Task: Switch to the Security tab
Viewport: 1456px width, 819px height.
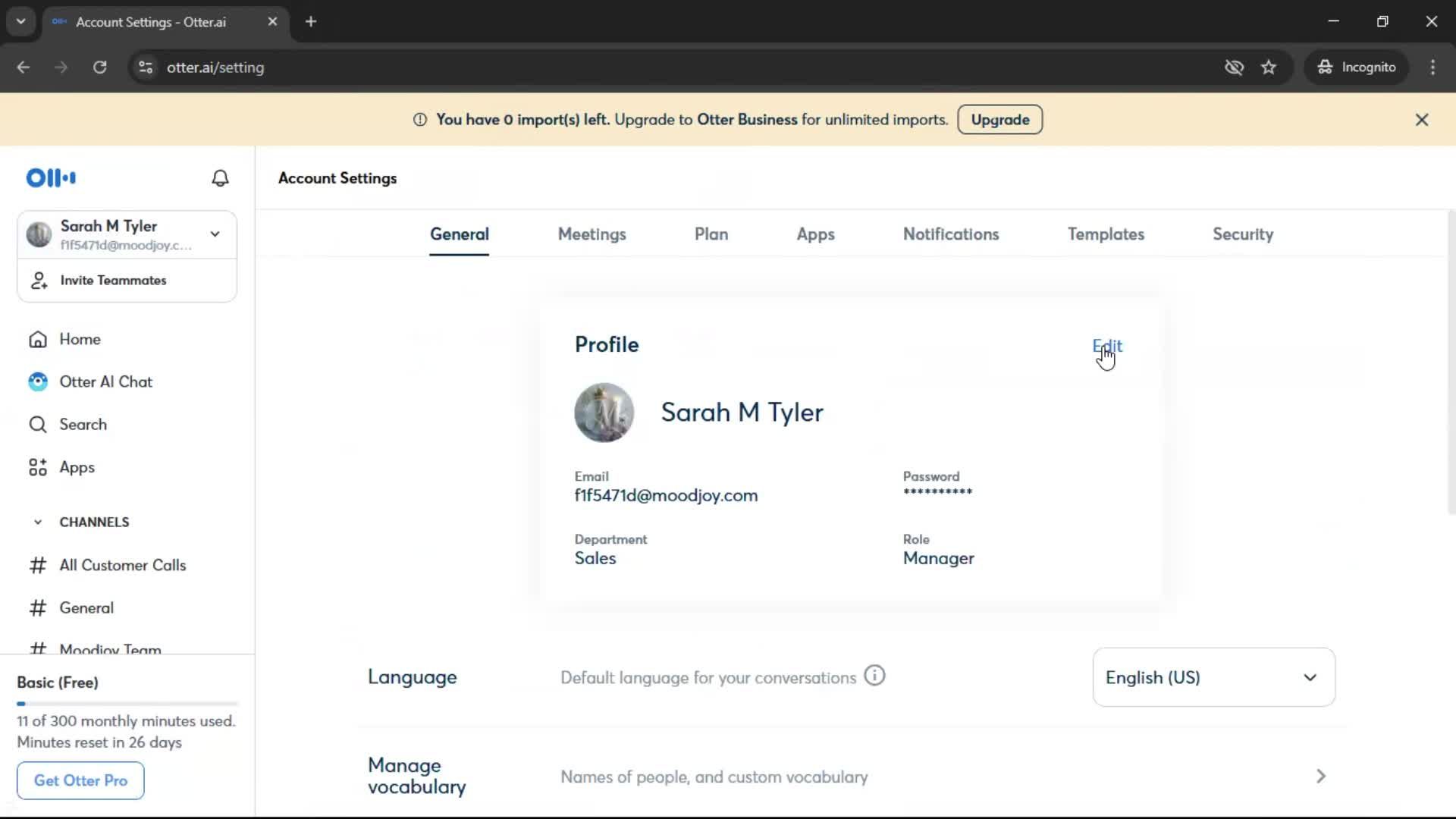Action: (1243, 234)
